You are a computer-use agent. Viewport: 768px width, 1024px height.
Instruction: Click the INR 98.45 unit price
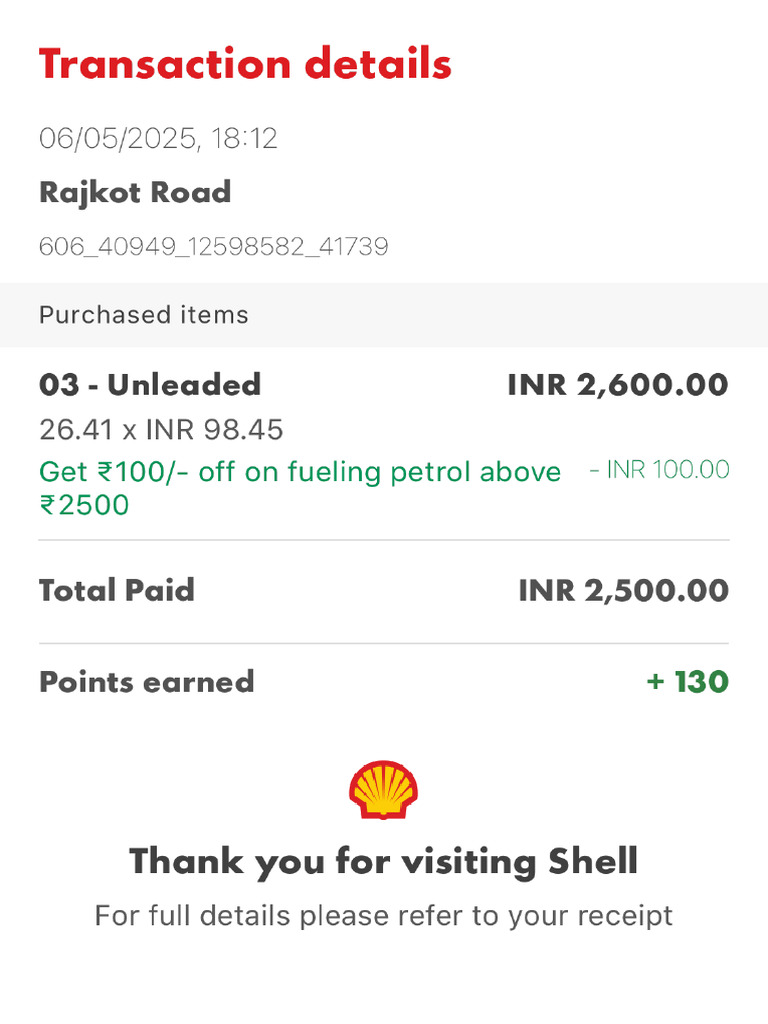click(x=214, y=430)
